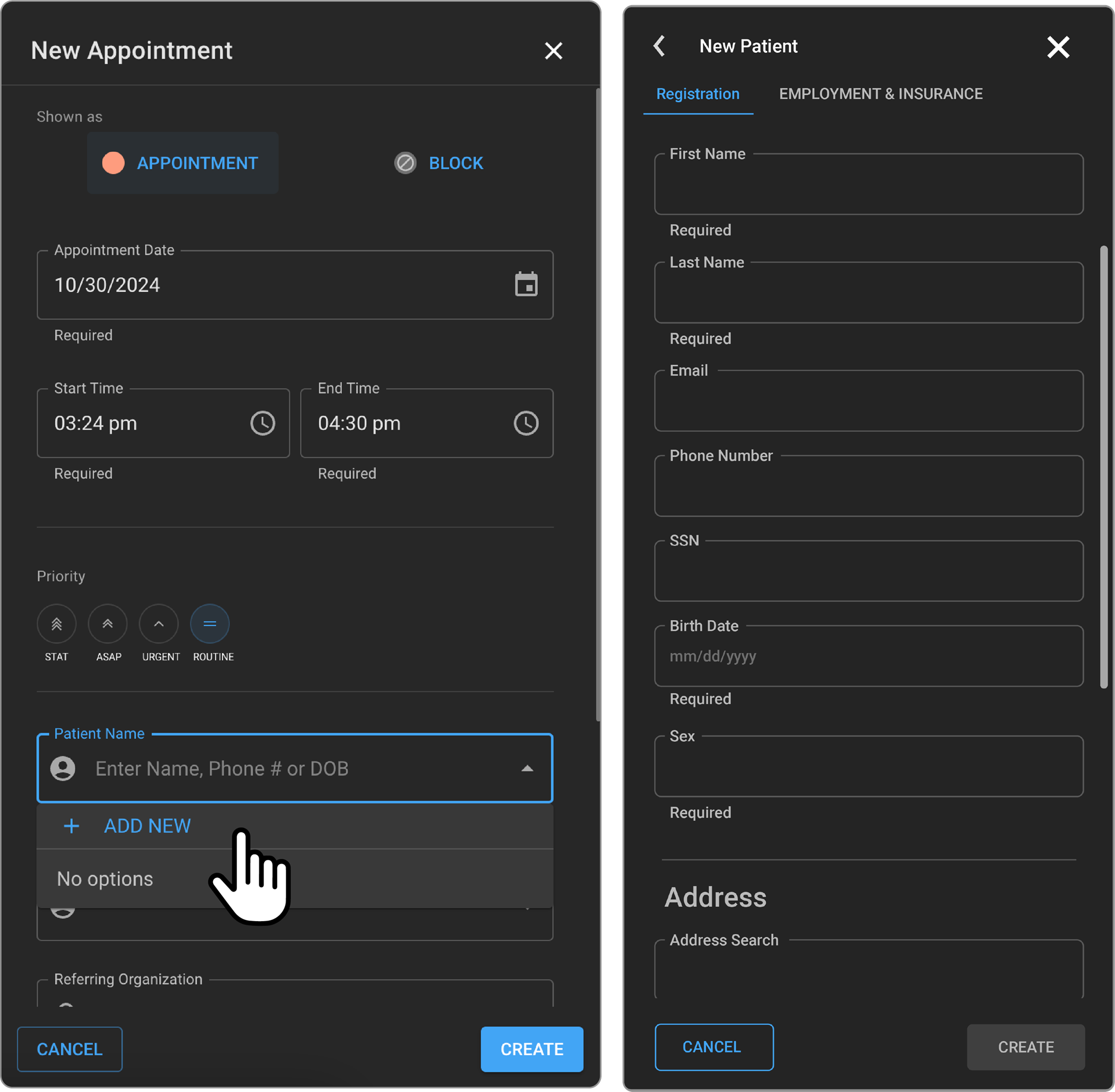The height and width of the screenshot is (1092, 1115).
Task: Open the Sex dropdown field
Action: point(868,767)
